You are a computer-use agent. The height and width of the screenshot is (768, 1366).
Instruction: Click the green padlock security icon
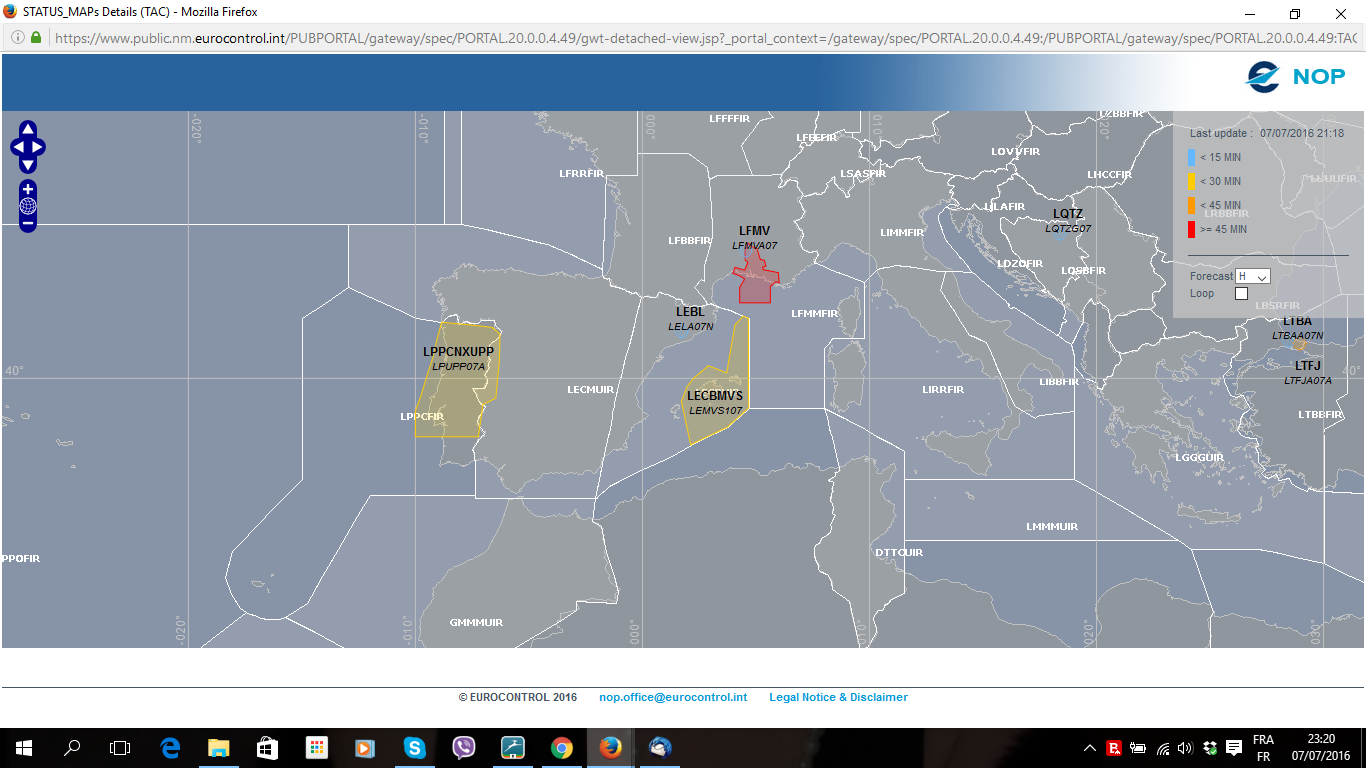[36, 37]
